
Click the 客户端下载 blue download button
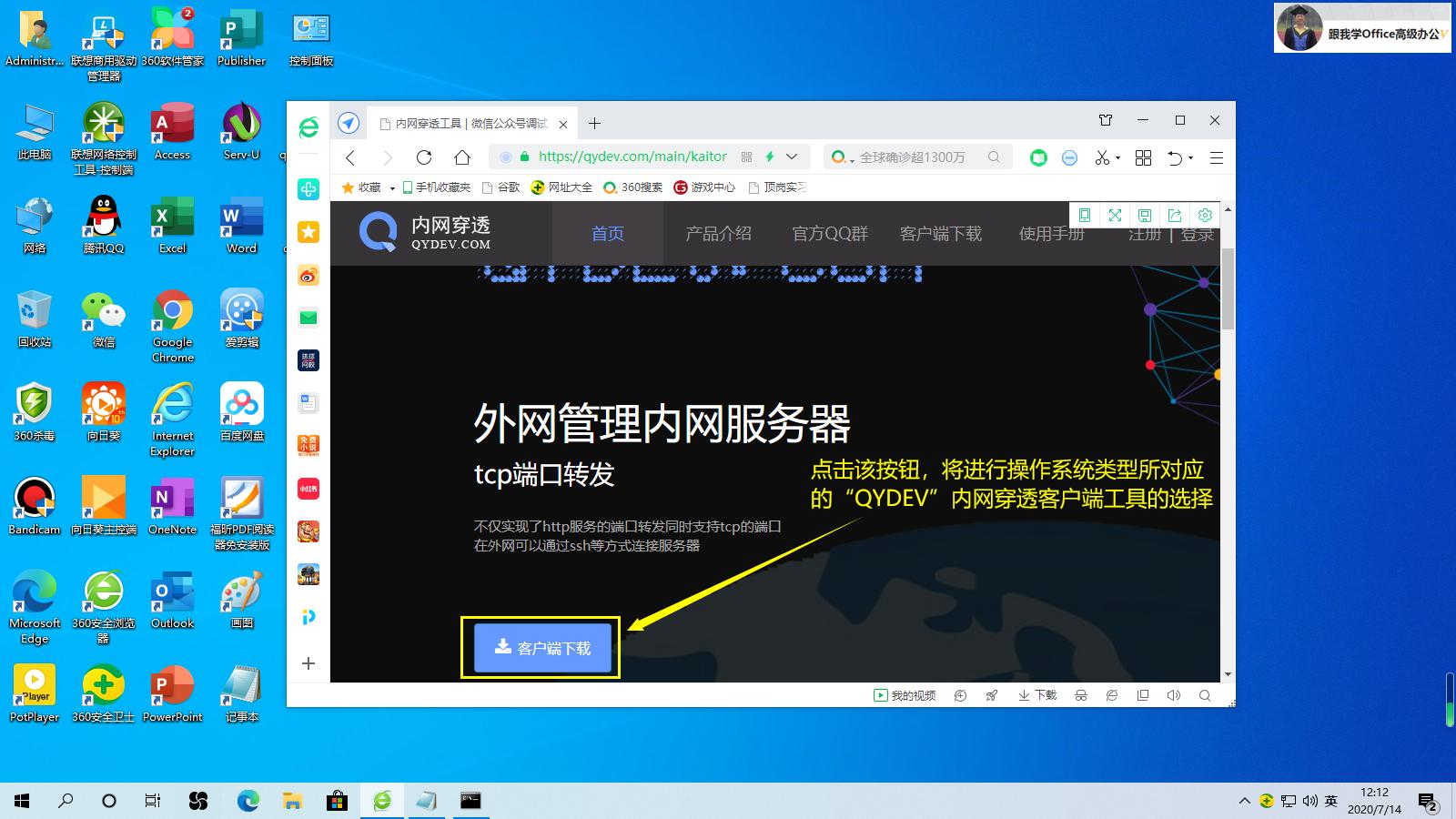[541, 647]
